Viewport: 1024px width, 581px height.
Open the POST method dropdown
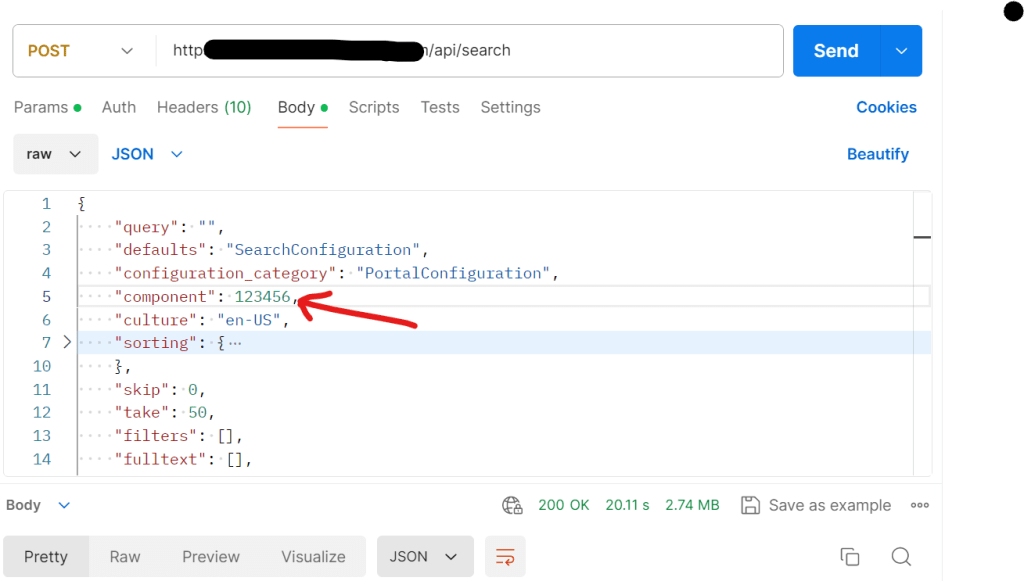tap(80, 51)
